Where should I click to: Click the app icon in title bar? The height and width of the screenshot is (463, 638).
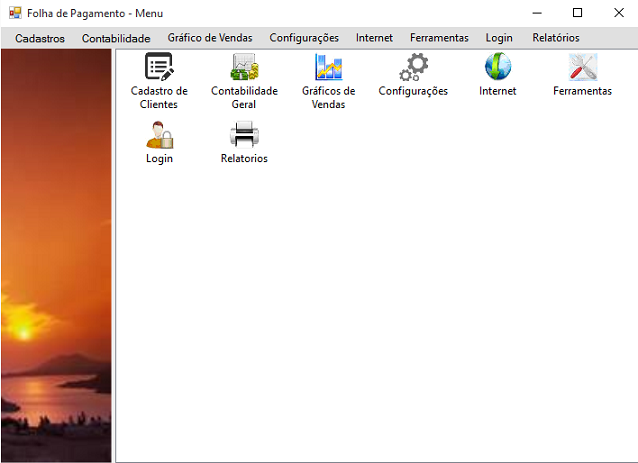pyautogui.click(x=15, y=13)
